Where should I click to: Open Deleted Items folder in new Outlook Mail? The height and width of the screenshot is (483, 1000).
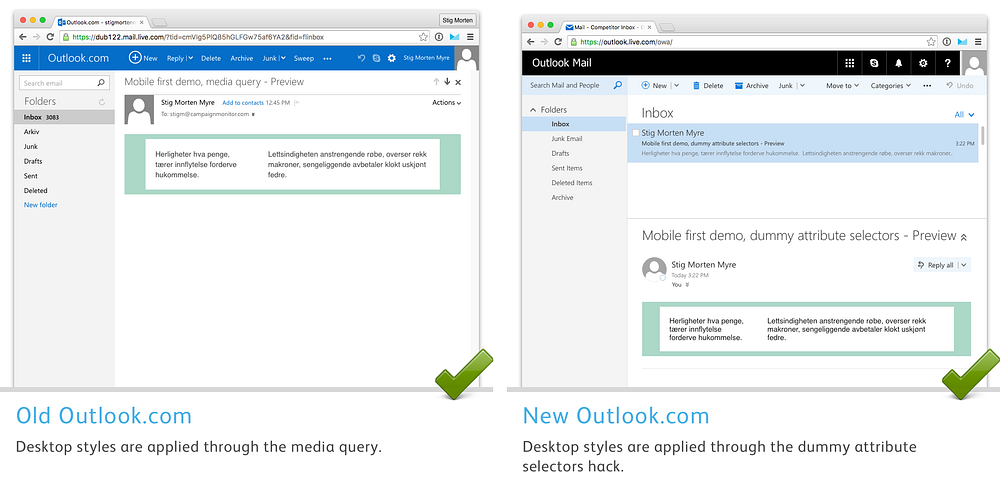[x=574, y=182]
